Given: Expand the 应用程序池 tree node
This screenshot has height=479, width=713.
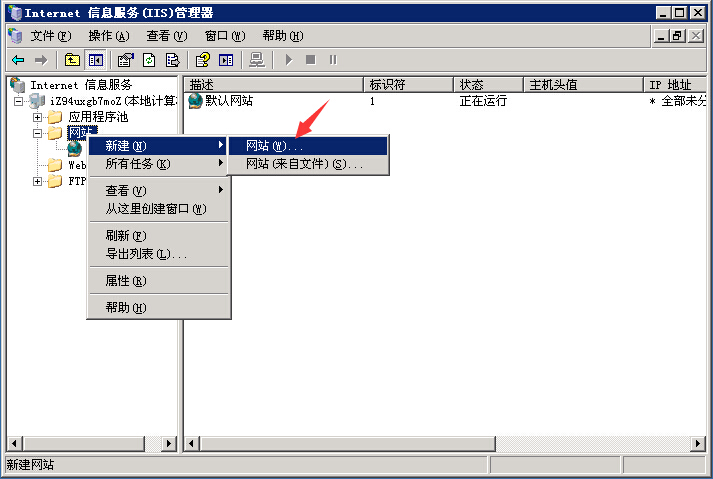Looking at the screenshot, I should click(38, 117).
